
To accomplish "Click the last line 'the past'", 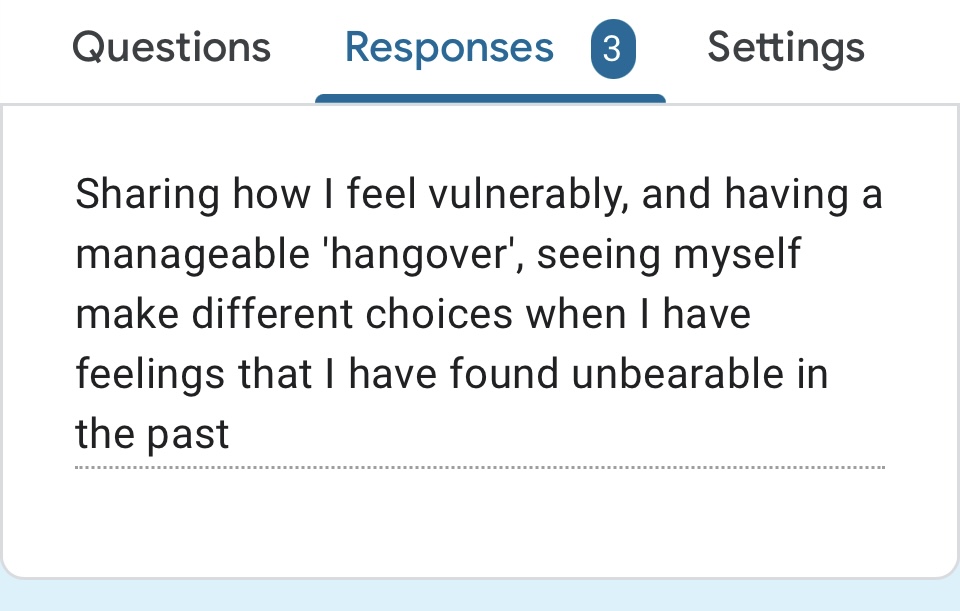I will click(x=152, y=434).
